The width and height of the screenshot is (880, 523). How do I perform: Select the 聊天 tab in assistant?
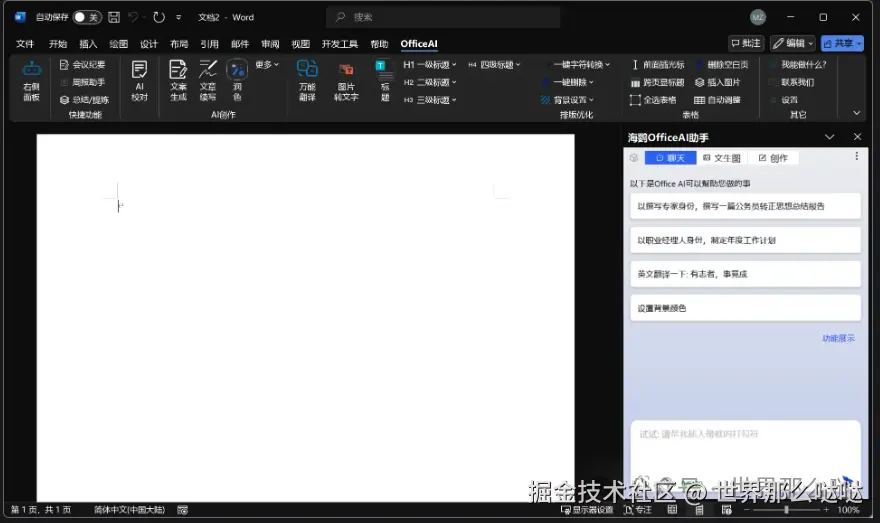[671, 158]
